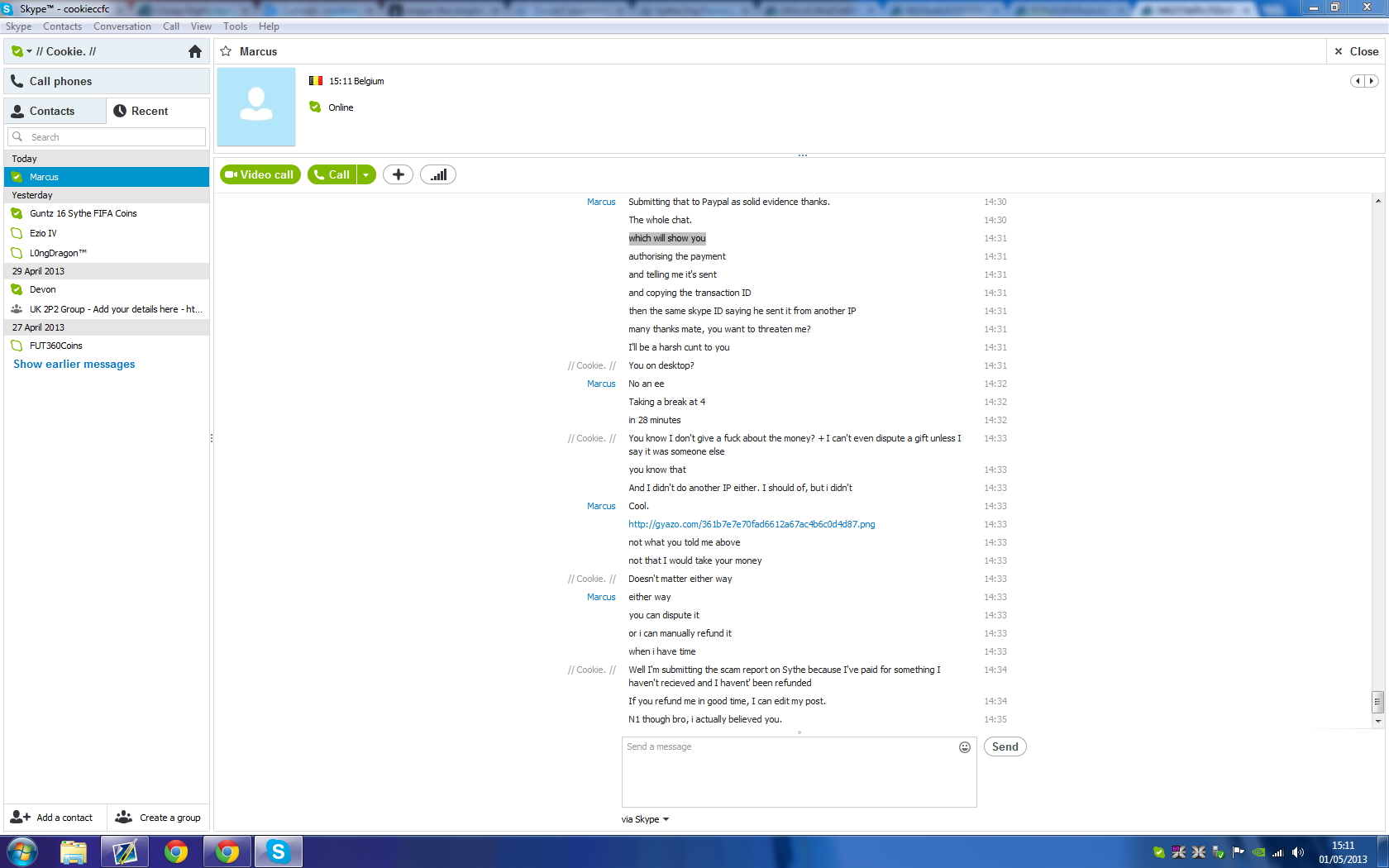The height and width of the screenshot is (868, 1389).
Task: Start a Video call with Marcus
Action: (260, 174)
